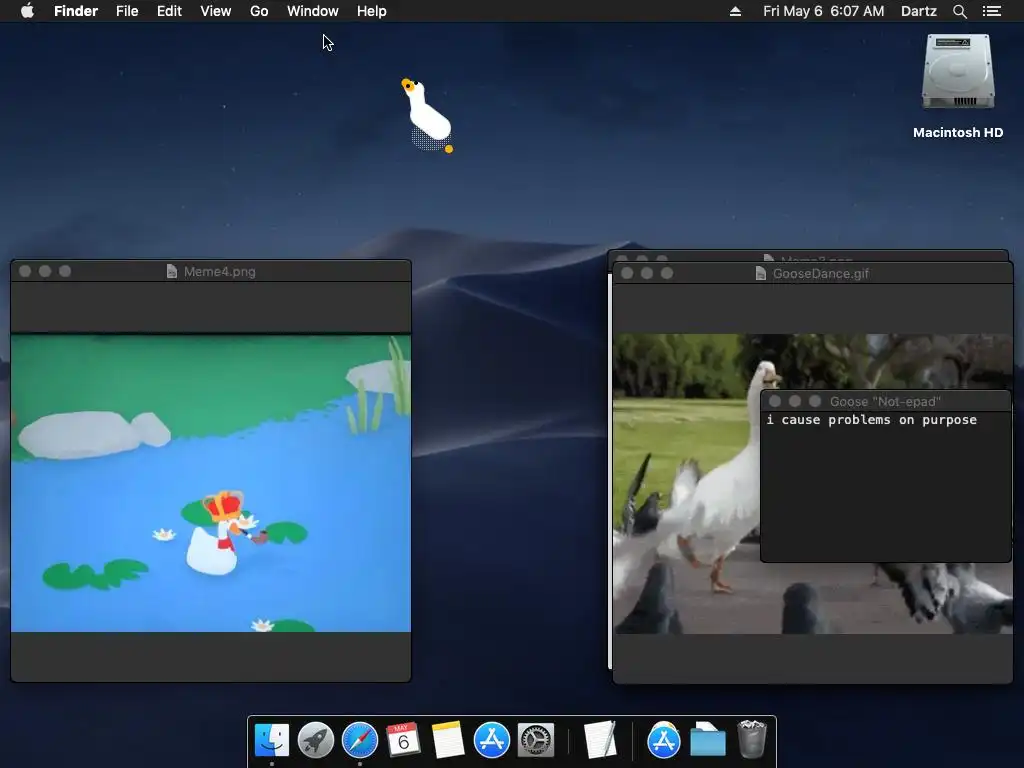
Task: Minimize the Goose "Not-epad" window
Action: pyautogui.click(x=795, y=401)
